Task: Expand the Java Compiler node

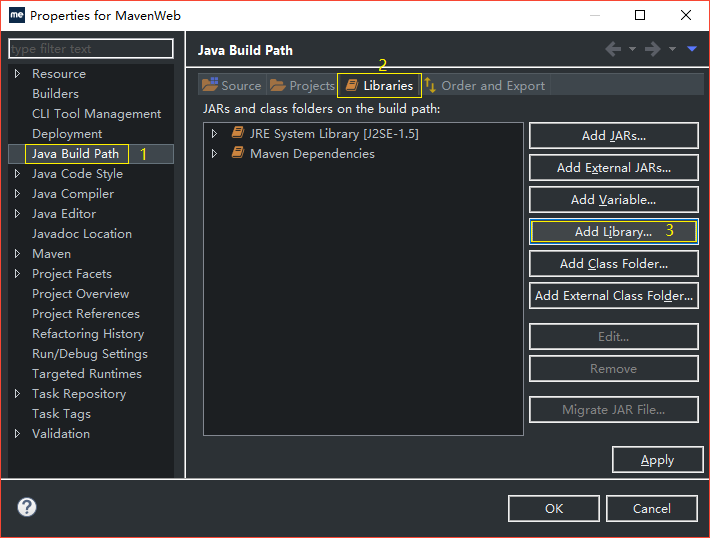Action: point(17,193)
